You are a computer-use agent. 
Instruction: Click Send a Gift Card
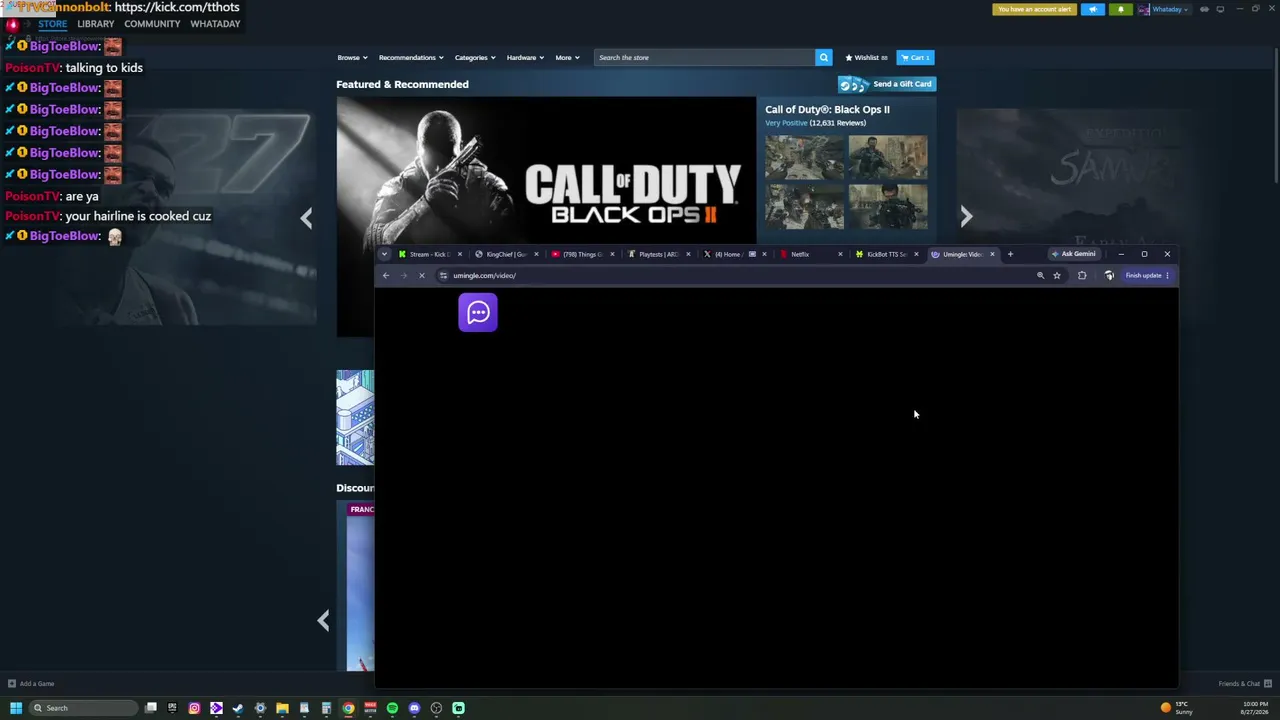click(x=887, y=84)
